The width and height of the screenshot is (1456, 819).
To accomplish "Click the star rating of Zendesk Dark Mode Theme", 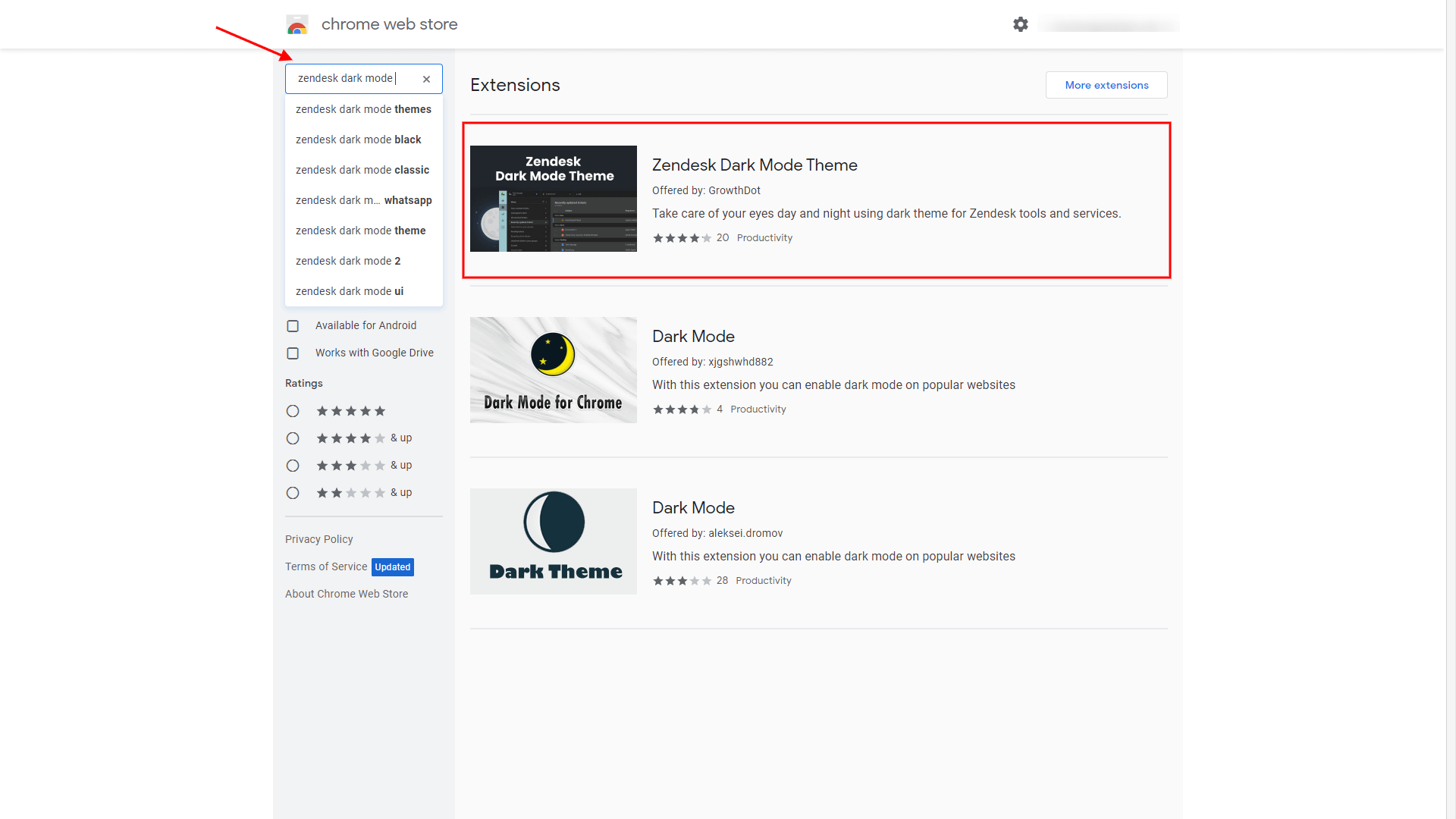I will pos(682,238).
